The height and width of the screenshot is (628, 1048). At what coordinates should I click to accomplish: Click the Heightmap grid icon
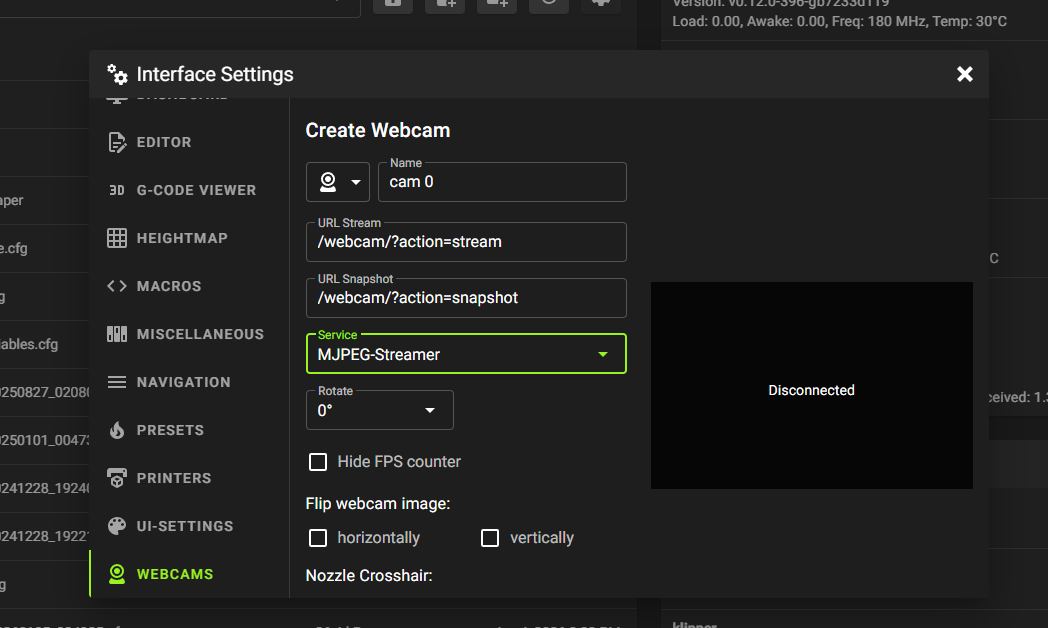117,238
